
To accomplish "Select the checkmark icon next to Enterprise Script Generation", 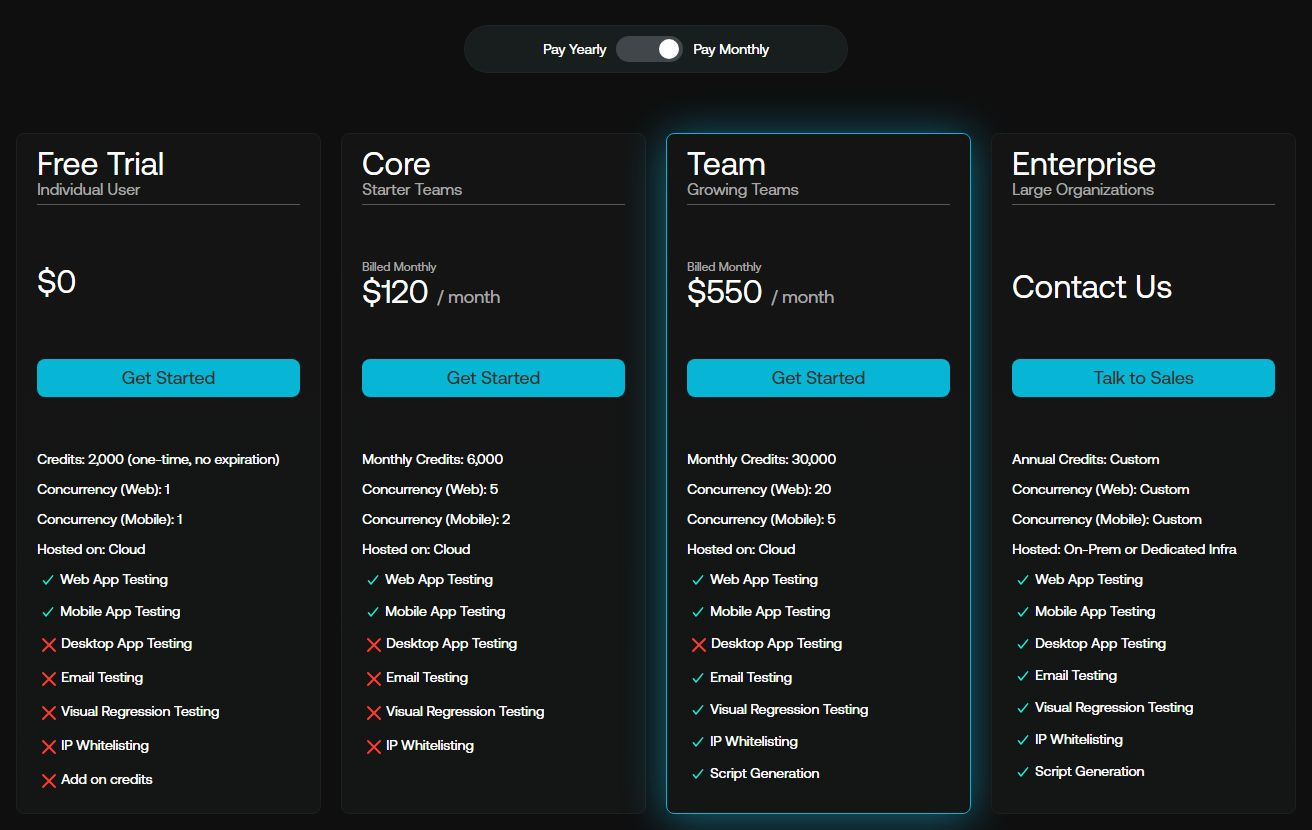I will click(1022, 772).
